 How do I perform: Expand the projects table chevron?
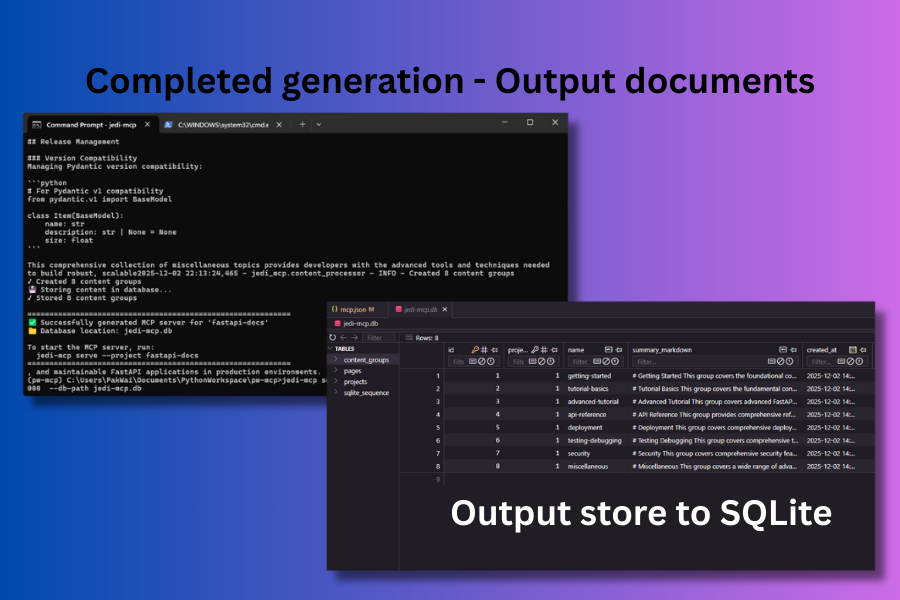pyautogui.click(x=336, y=381)
